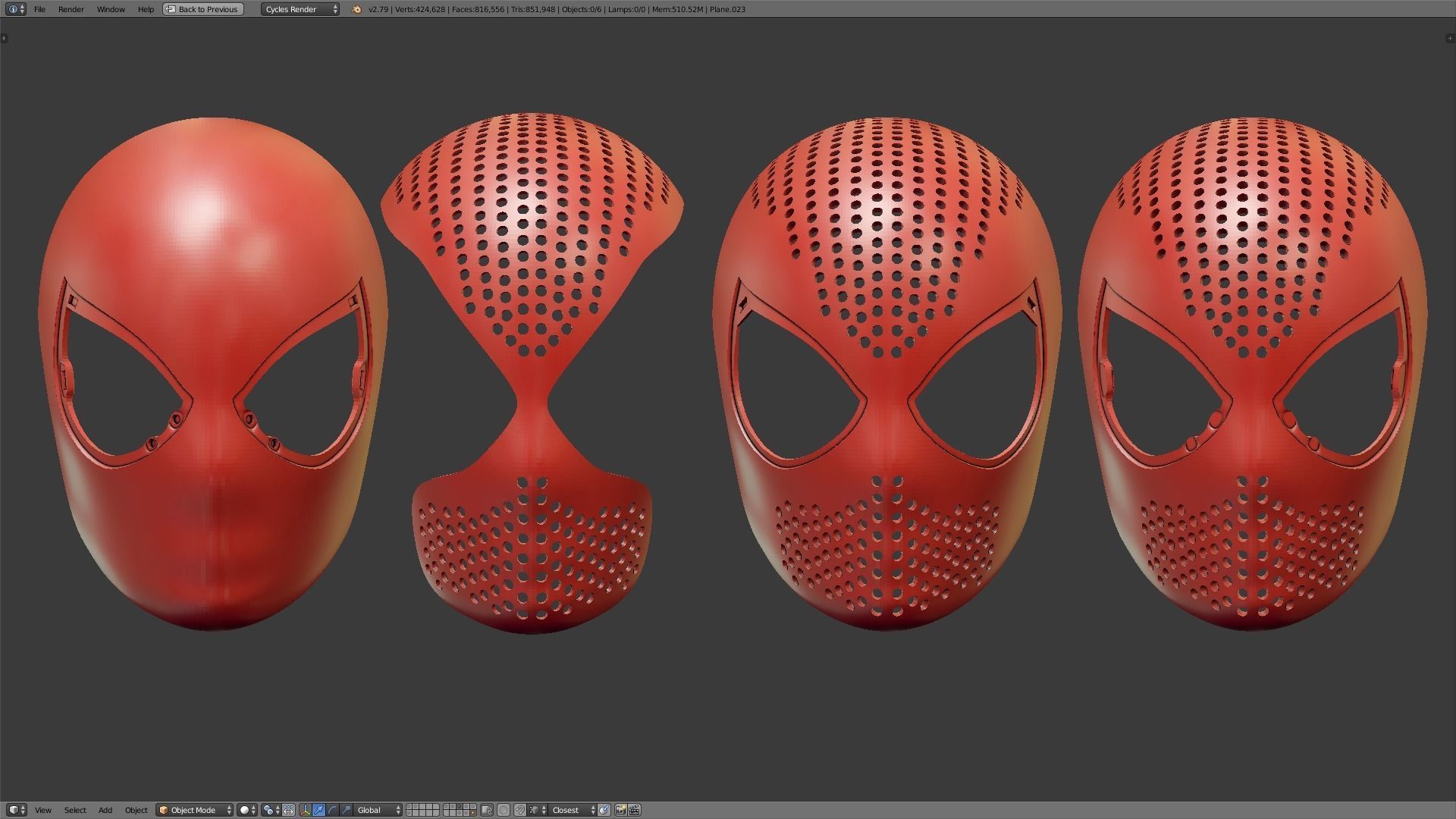This screenshot has height=819, width=1456.
Task: Click the first layer button in right grid
Action: [x=446, y=807]
